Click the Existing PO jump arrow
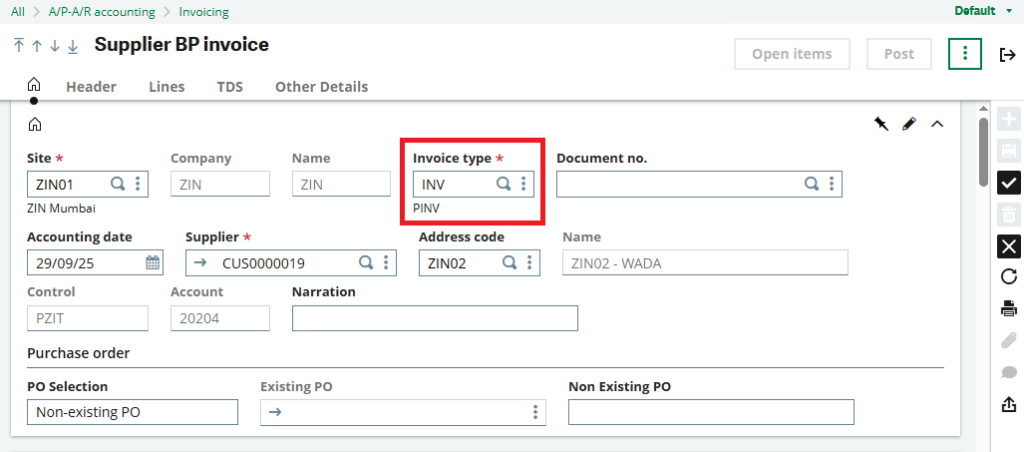 click(275, 412)
